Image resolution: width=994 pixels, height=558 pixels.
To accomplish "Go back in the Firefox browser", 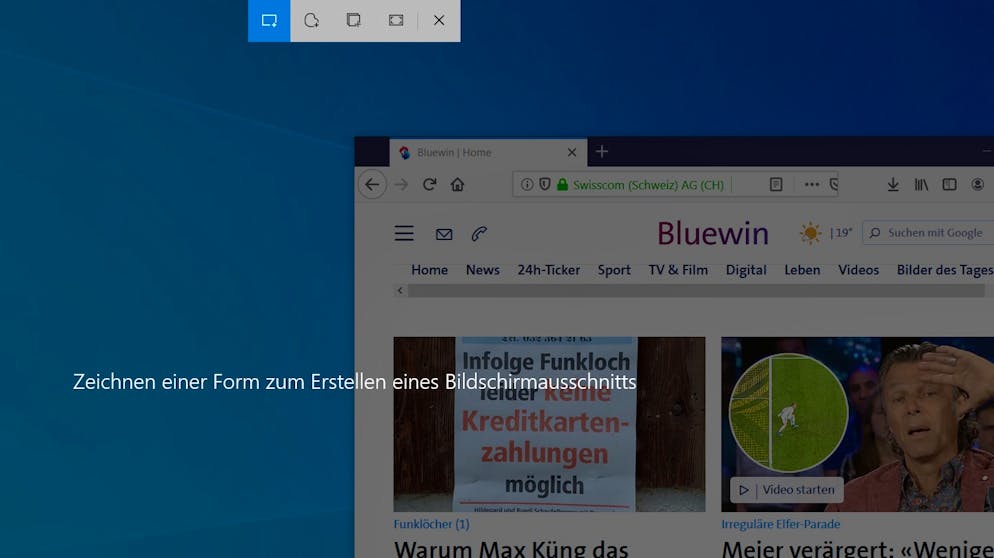I will [372, 185].
